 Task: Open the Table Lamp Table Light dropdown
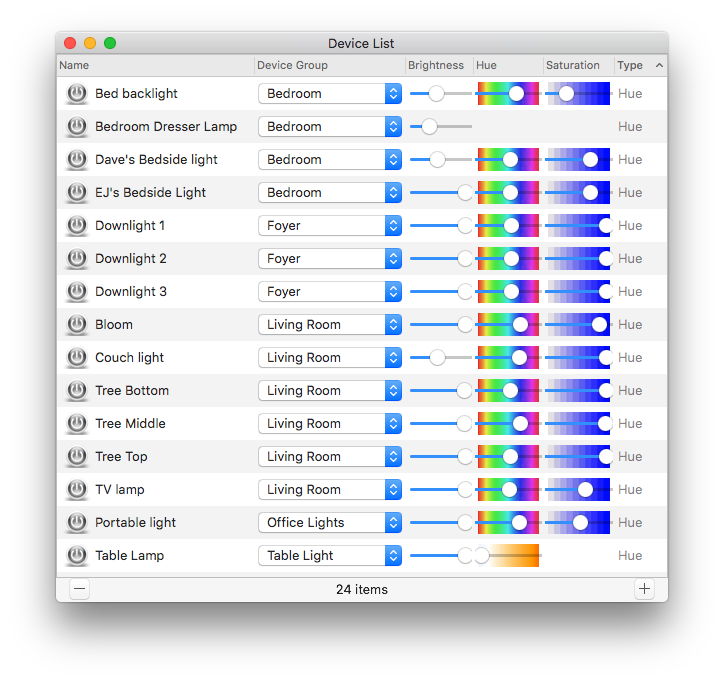pyautogui.click(x=330, y=556)
